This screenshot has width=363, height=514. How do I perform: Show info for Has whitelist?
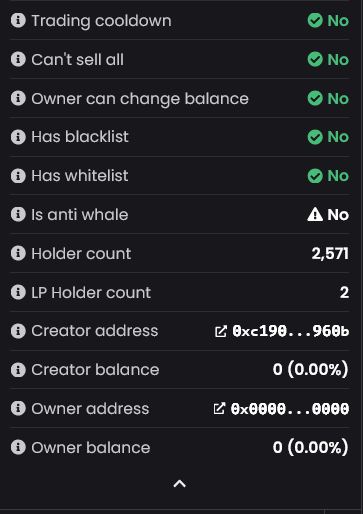[x=18, y=176]
